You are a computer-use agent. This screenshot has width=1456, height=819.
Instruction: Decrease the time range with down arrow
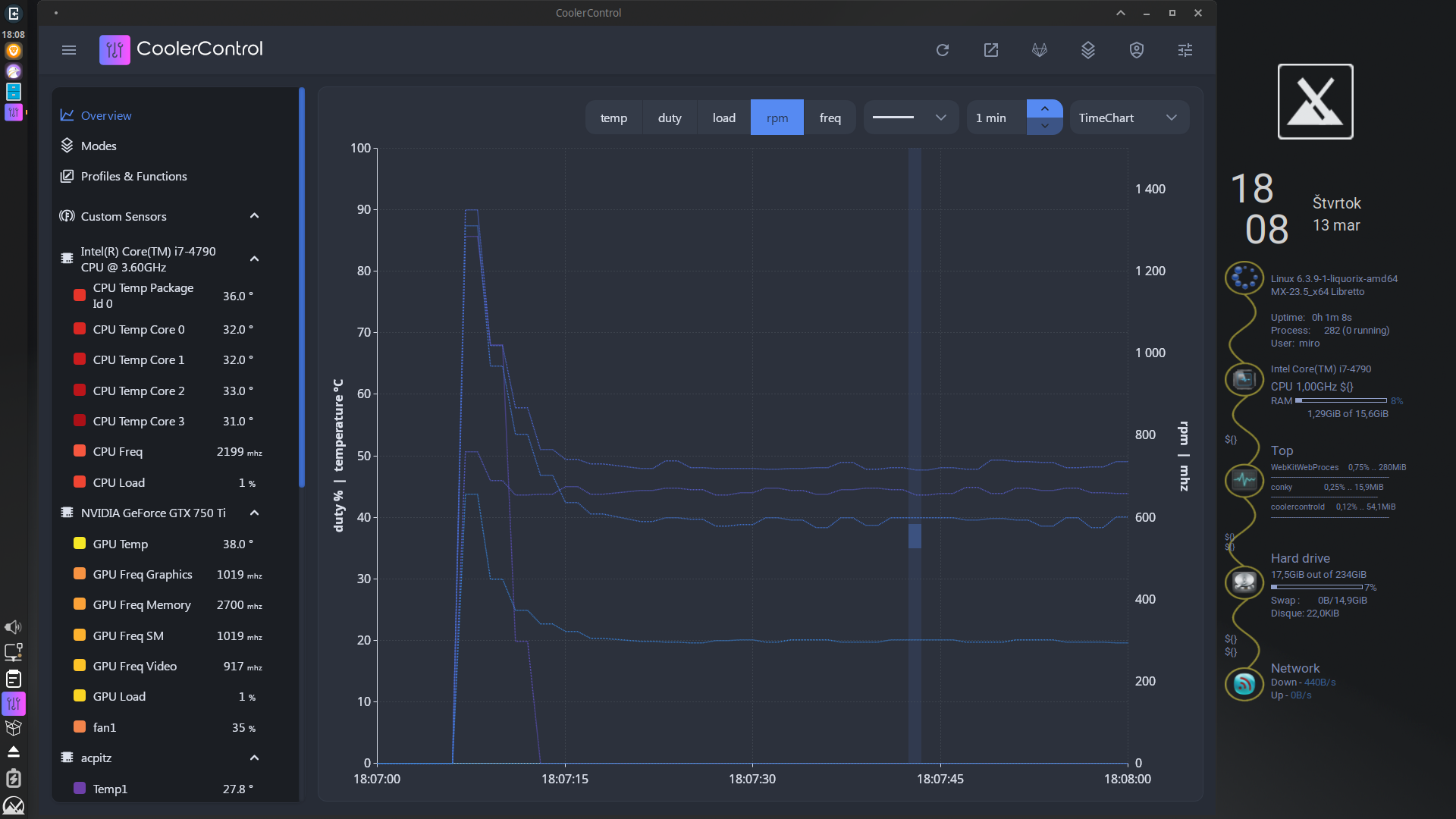click(1045, 127)
